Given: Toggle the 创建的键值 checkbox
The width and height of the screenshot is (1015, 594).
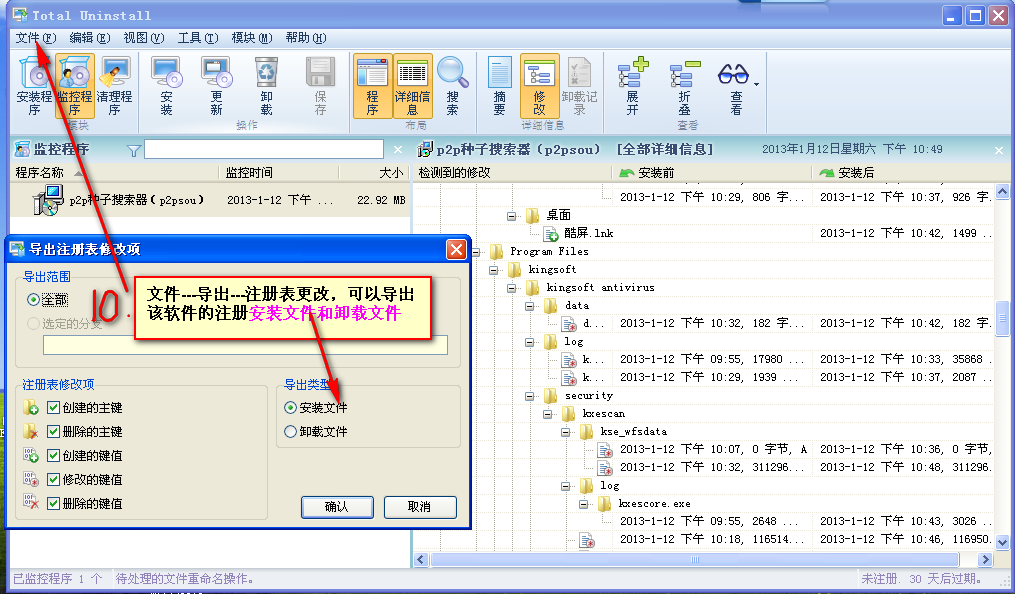Looking at the screenshot, I should pos(54,456).
